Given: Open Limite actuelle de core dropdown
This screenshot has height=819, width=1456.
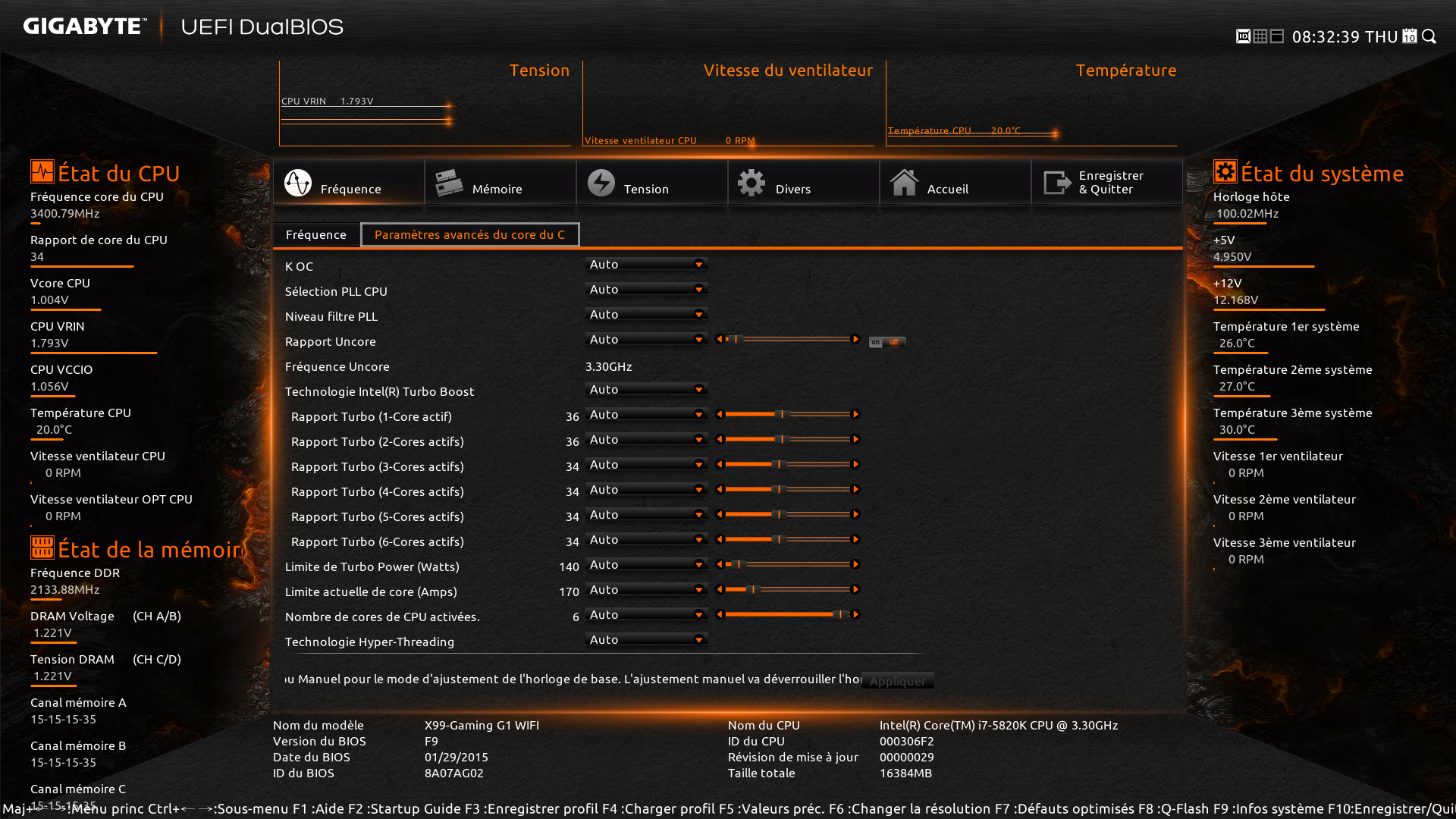Looking at the screenshot, I should click(647, 589).
